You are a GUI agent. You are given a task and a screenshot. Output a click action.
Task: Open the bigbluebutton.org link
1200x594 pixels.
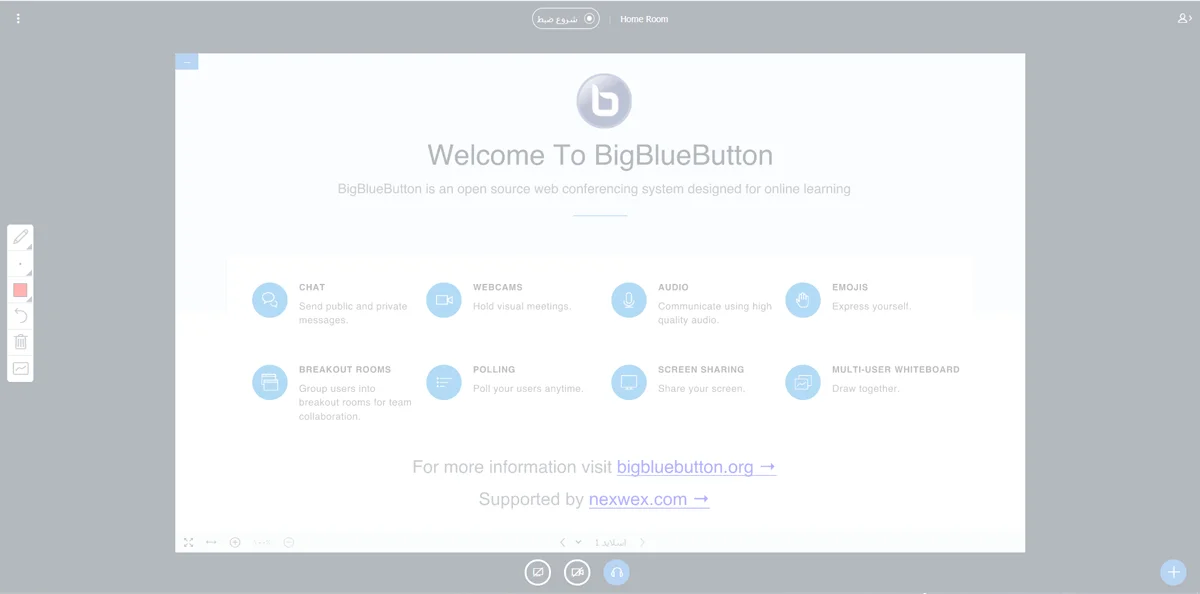695,467
